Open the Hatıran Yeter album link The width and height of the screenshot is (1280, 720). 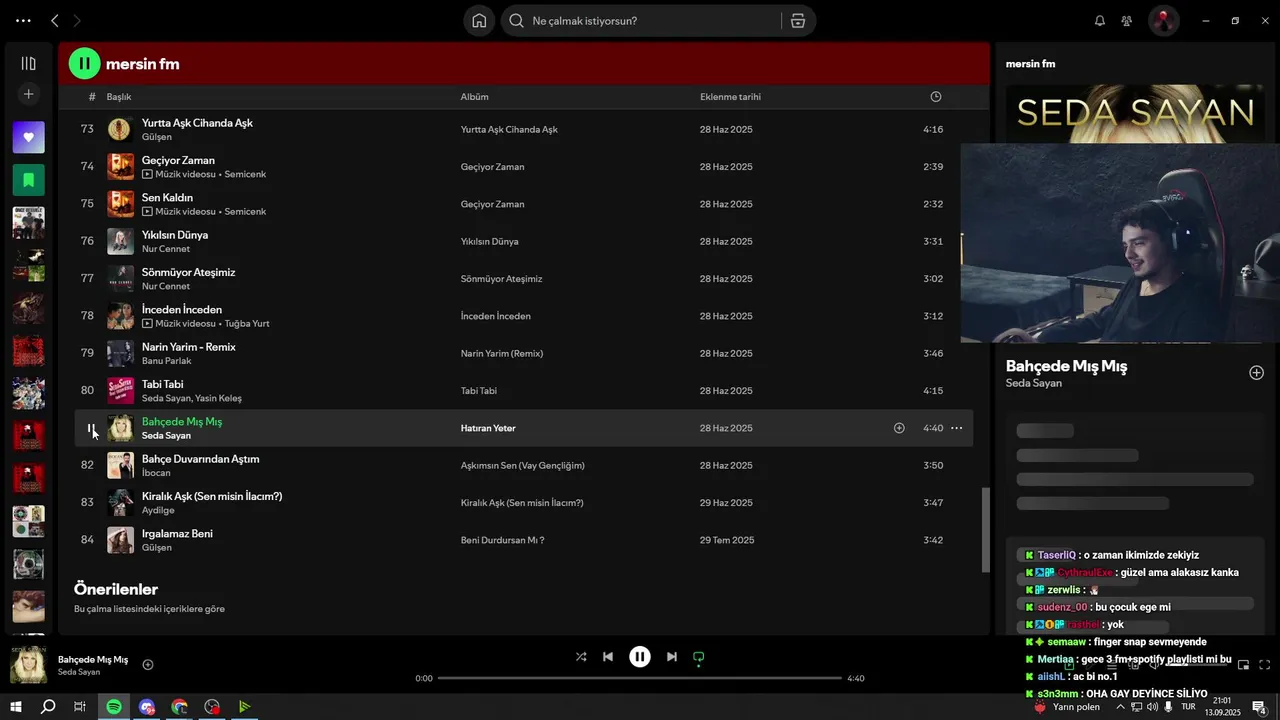[488, 428]
